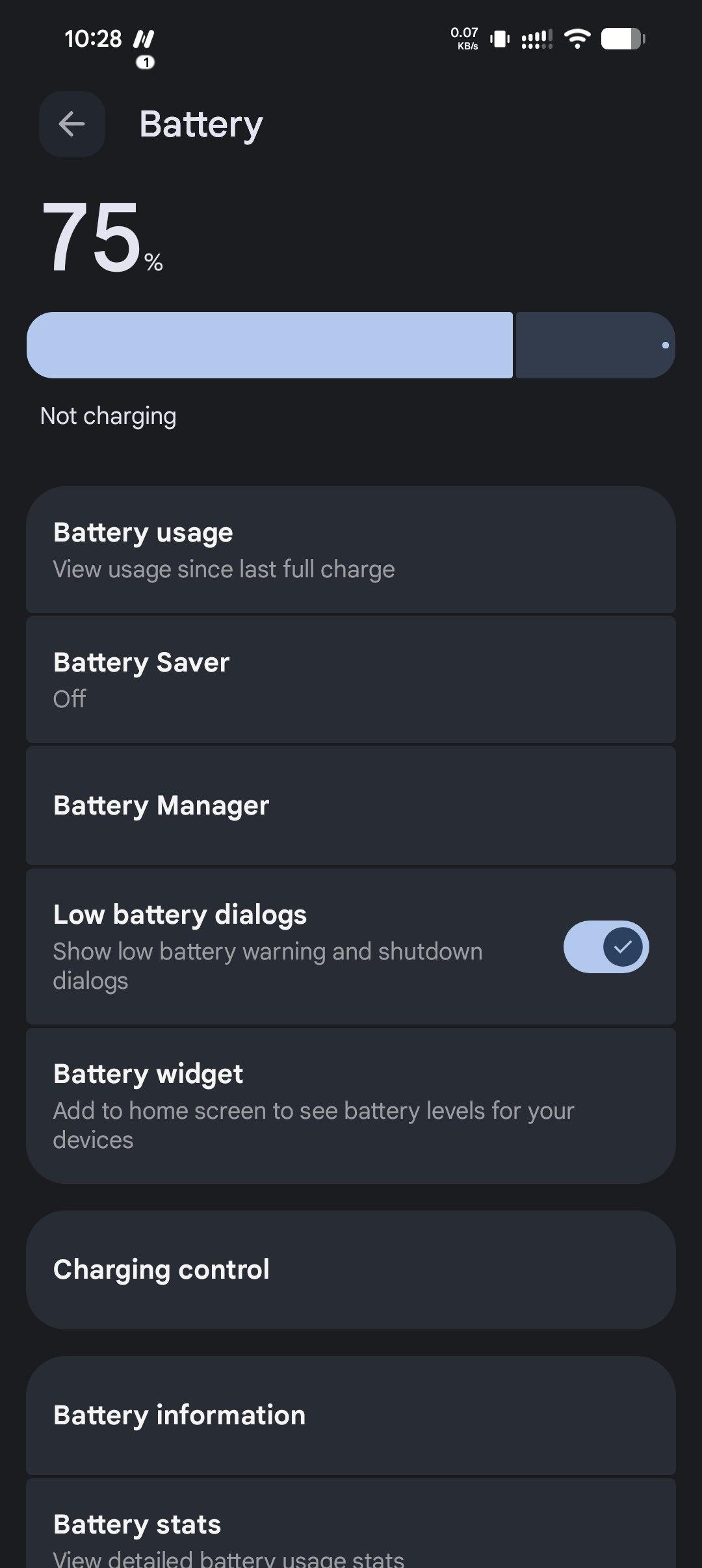Tap the battery level progress bar
702x1568 pixels.
351,345
